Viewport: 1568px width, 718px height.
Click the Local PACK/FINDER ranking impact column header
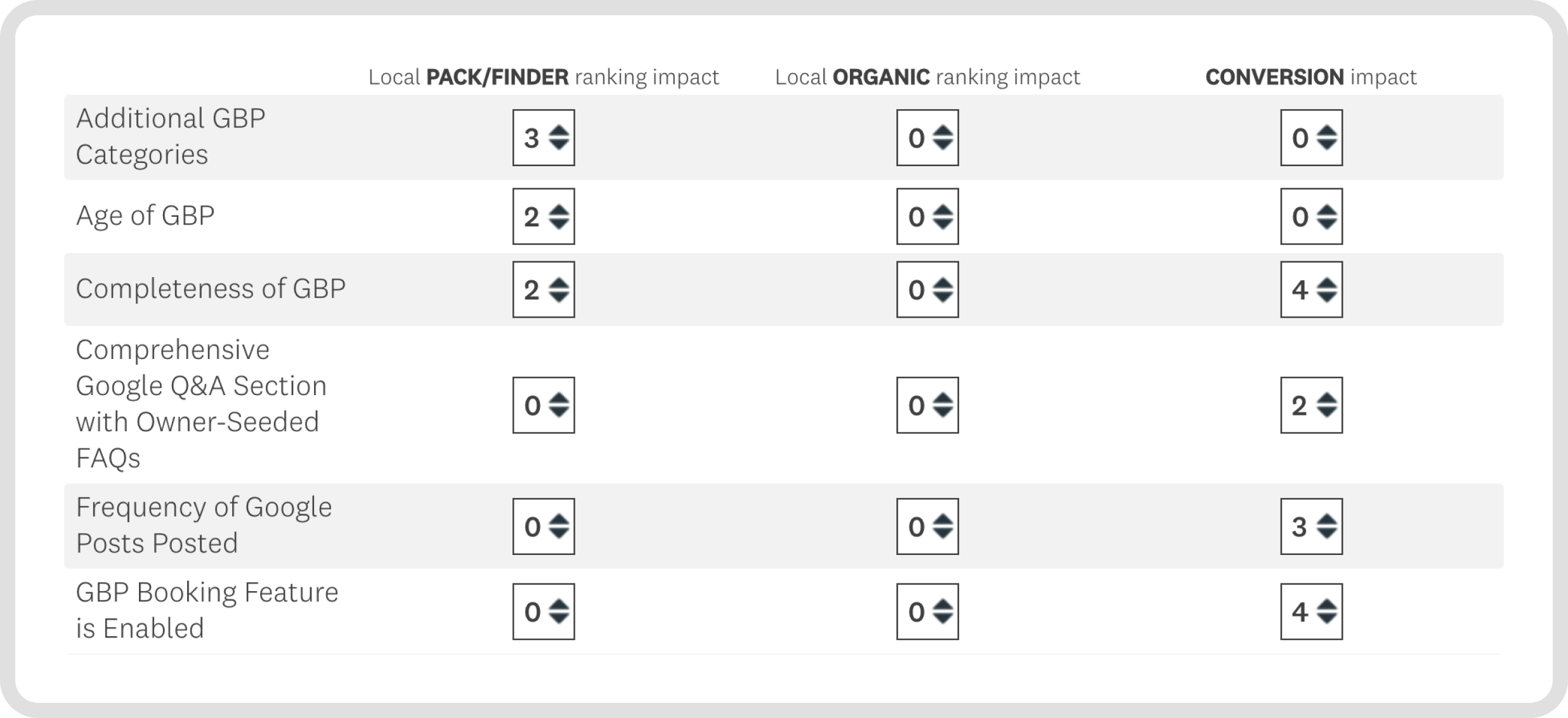[x=544, y=77]
